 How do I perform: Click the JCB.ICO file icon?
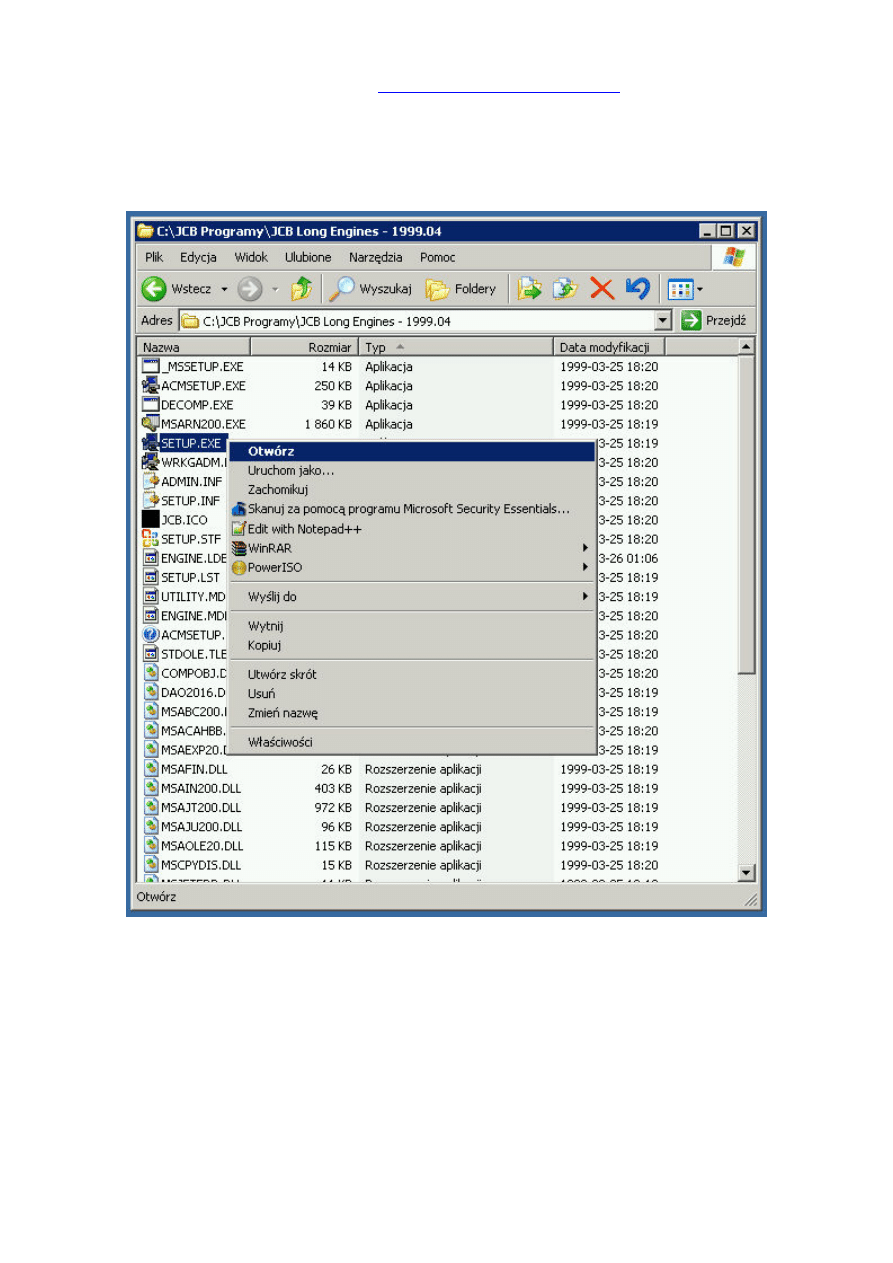151,520
